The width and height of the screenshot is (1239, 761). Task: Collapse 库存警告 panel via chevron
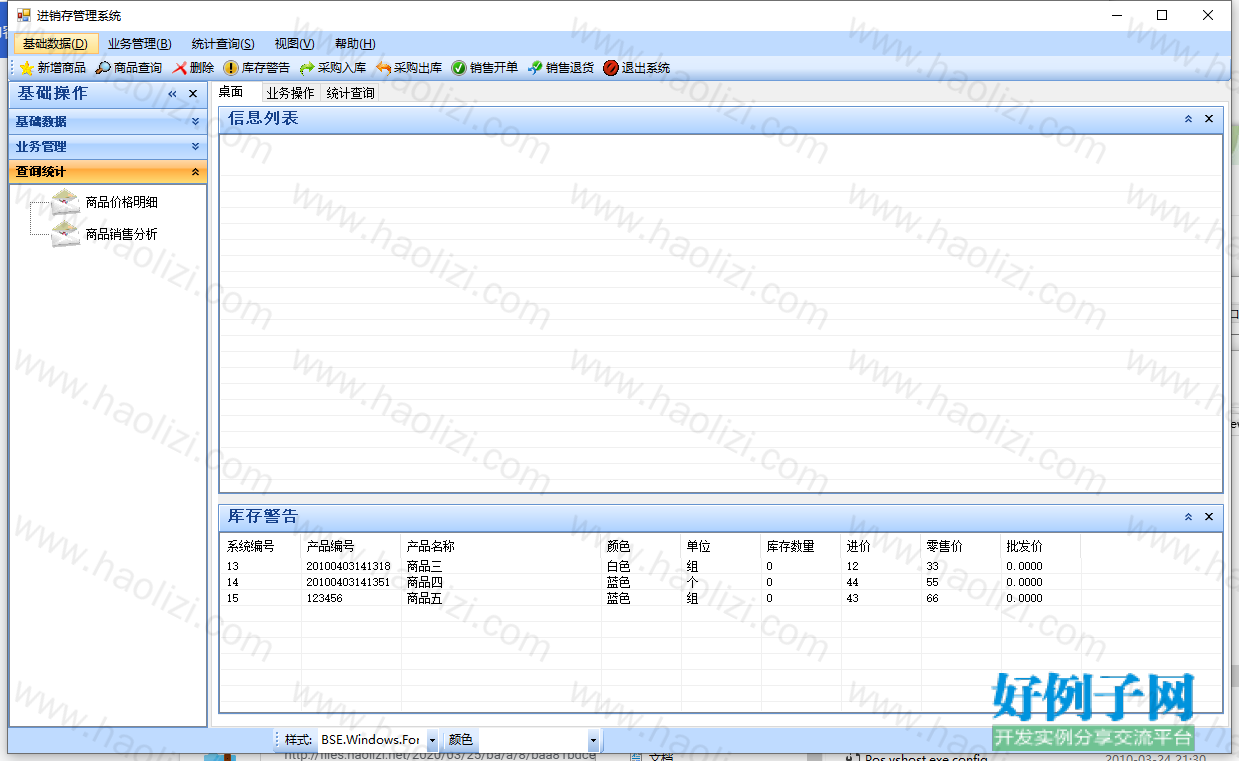[x=1188, y=517]
